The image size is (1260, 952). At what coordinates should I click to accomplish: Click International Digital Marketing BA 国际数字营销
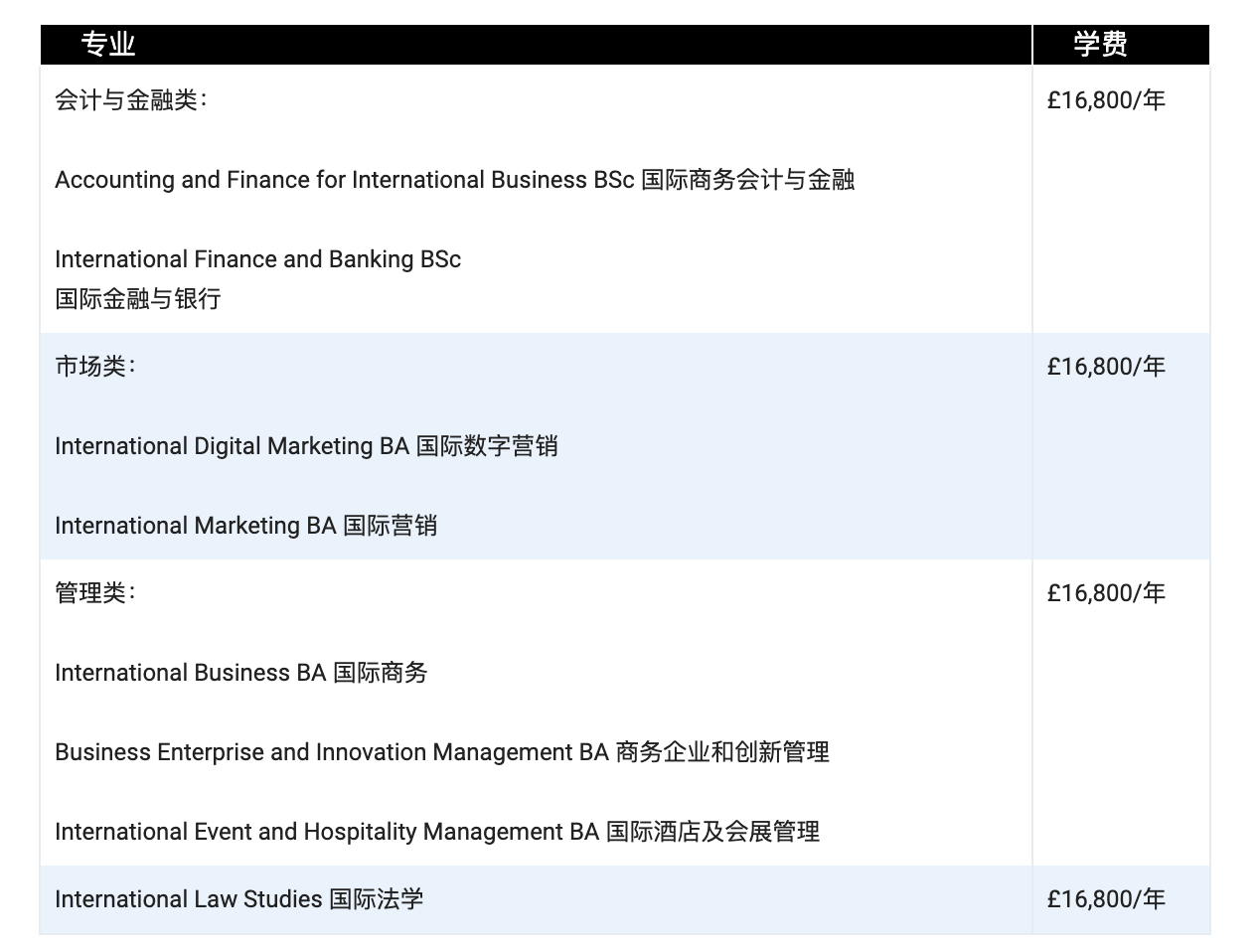306,446
